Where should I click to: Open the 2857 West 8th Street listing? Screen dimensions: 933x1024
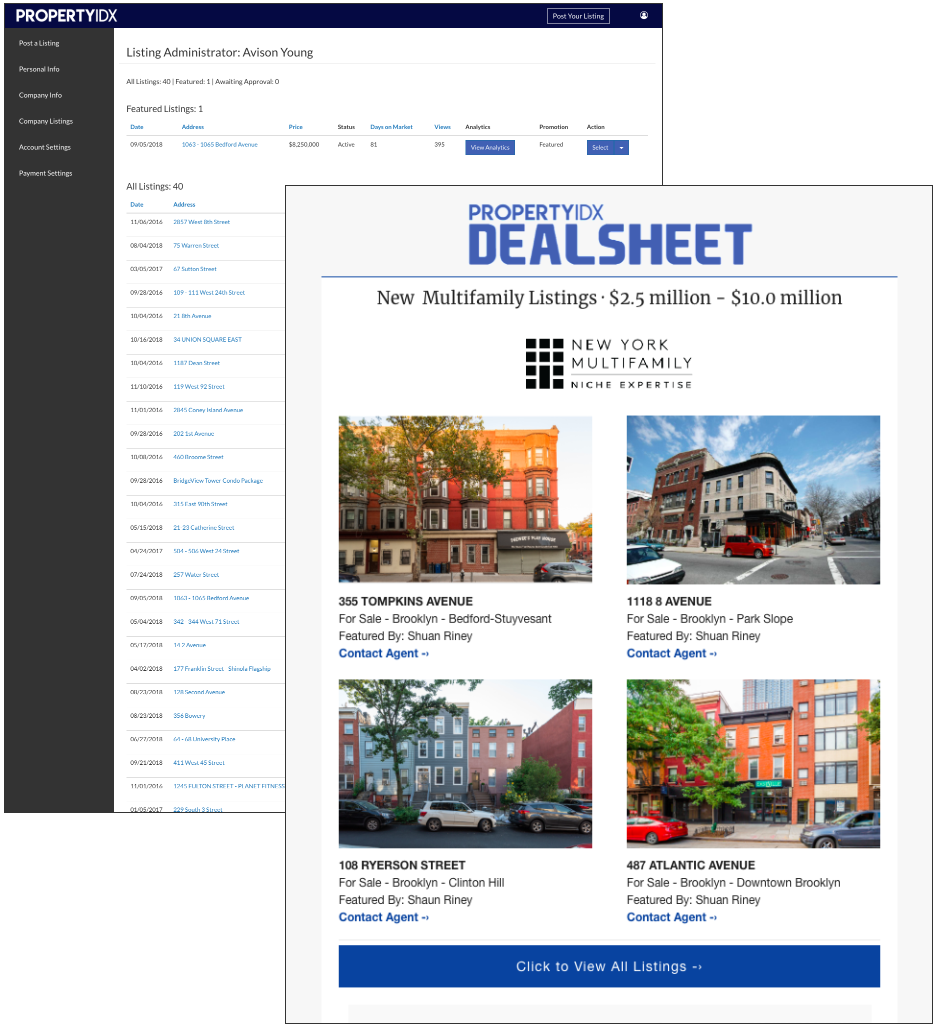tap(201, 222)
